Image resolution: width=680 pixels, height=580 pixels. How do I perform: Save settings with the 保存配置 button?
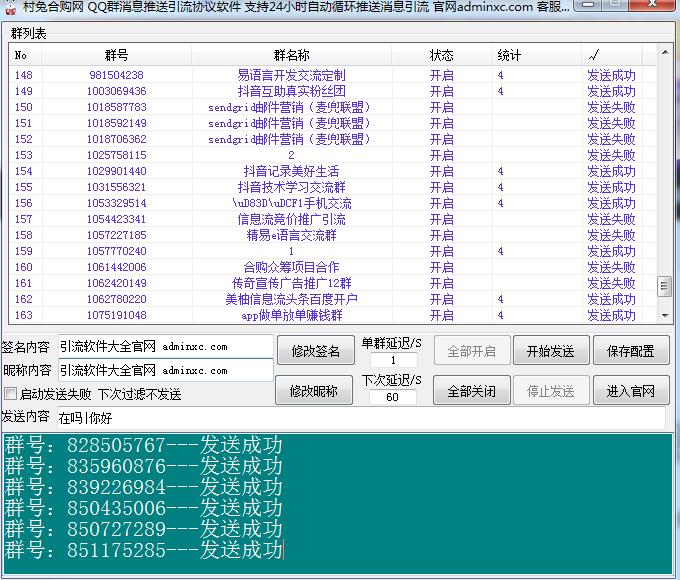click(631, 350)
